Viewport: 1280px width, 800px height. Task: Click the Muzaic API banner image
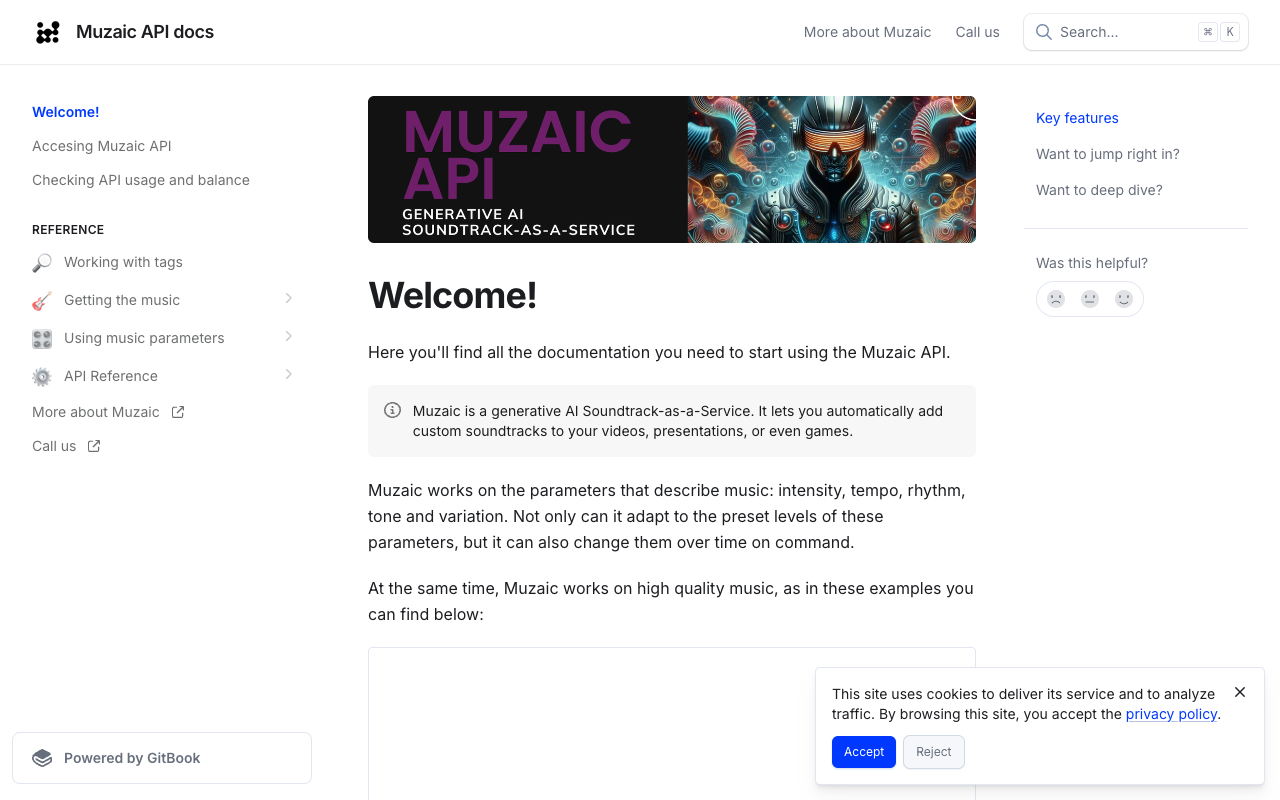[672, 169]
